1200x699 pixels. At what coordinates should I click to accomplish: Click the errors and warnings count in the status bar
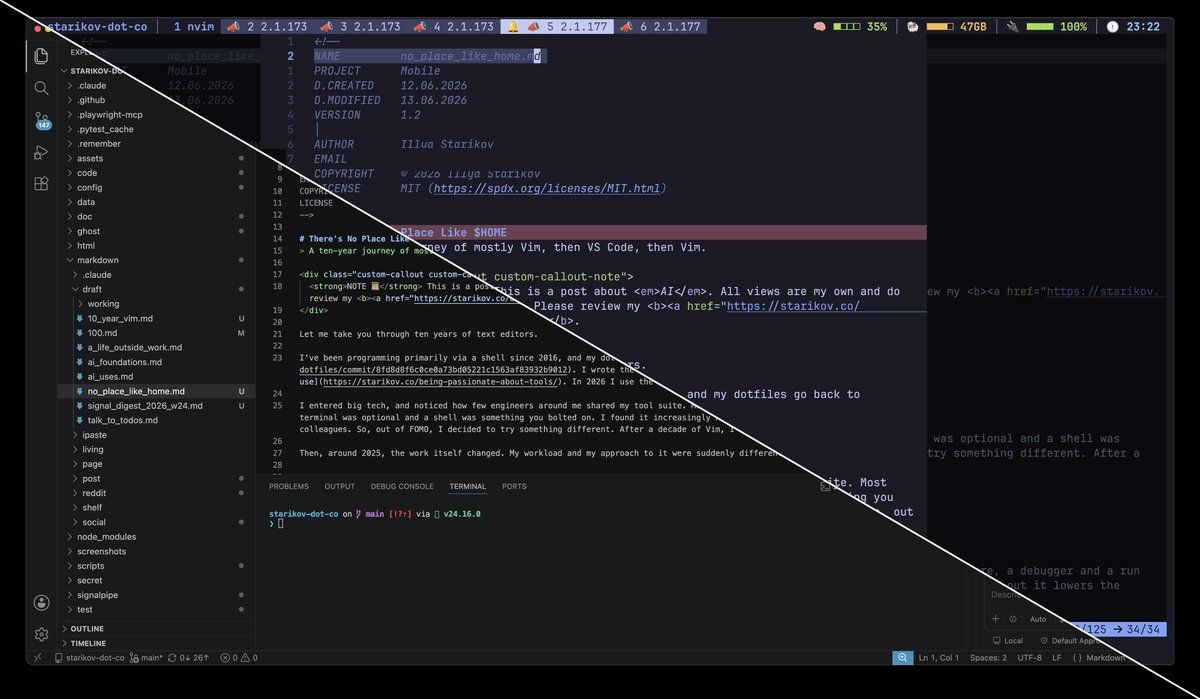(x=238, y=658)
